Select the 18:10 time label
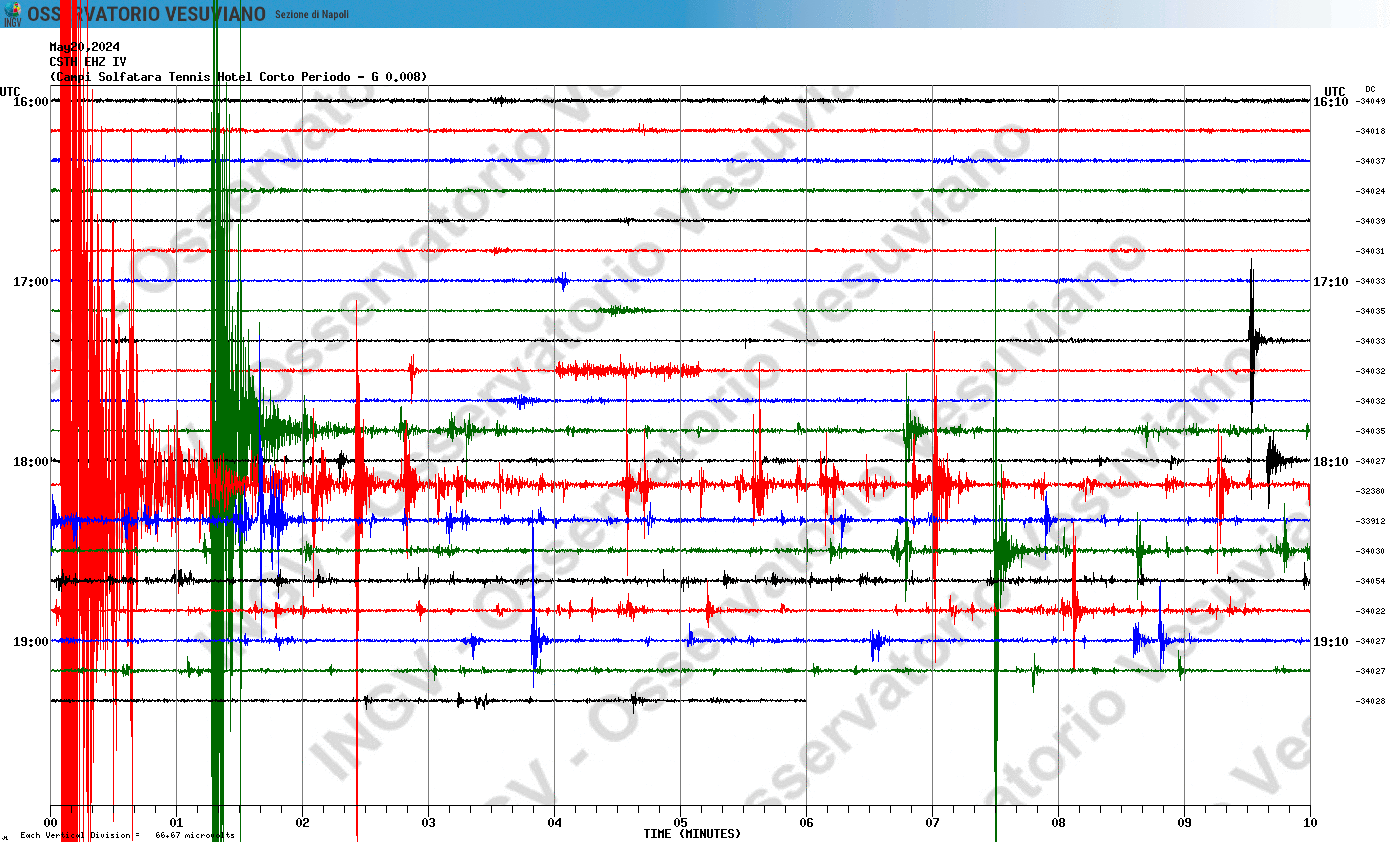 1331,462
